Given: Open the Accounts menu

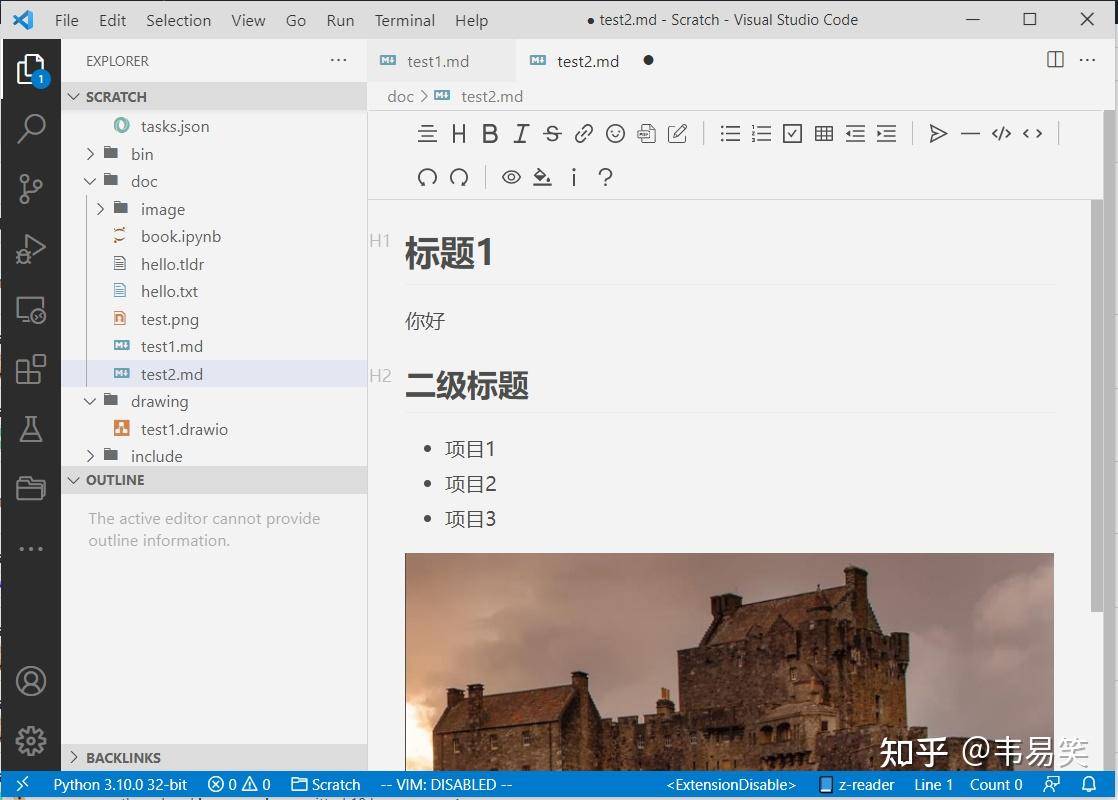Looking at the screenshot, I should [31, 681].
